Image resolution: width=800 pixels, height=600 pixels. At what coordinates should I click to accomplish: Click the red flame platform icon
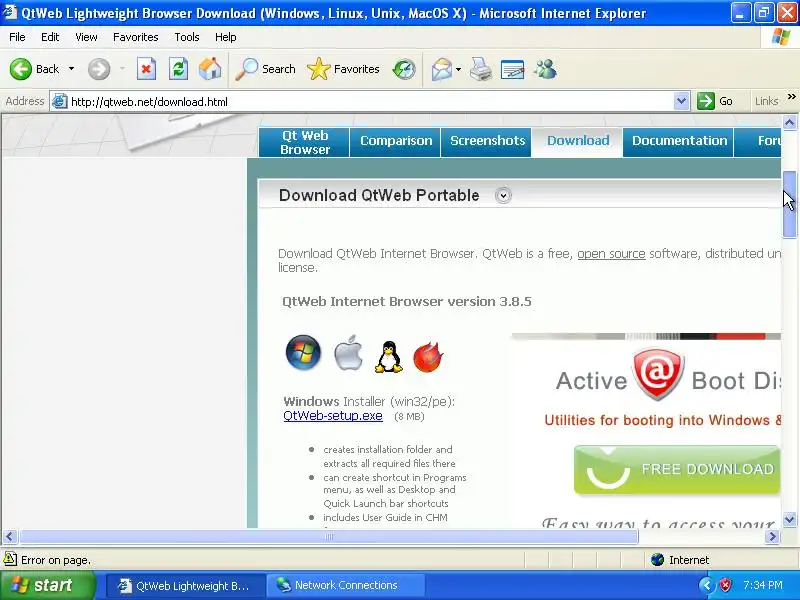(428, 356)
